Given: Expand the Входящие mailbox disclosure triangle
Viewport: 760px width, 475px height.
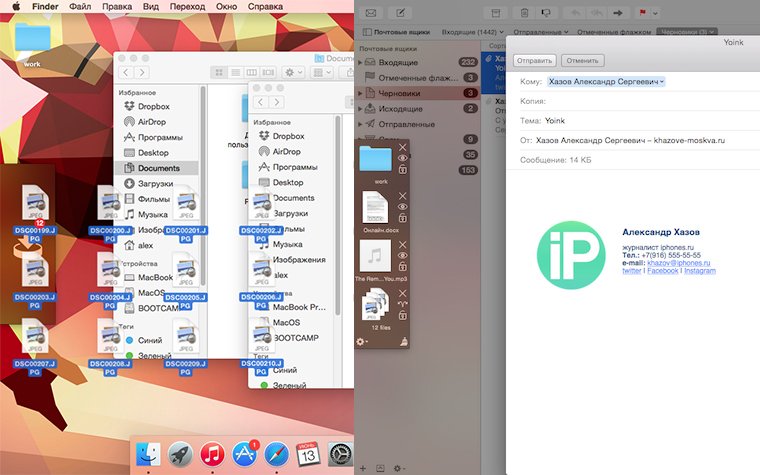Looking at the screenshot, I should [360, 63].
